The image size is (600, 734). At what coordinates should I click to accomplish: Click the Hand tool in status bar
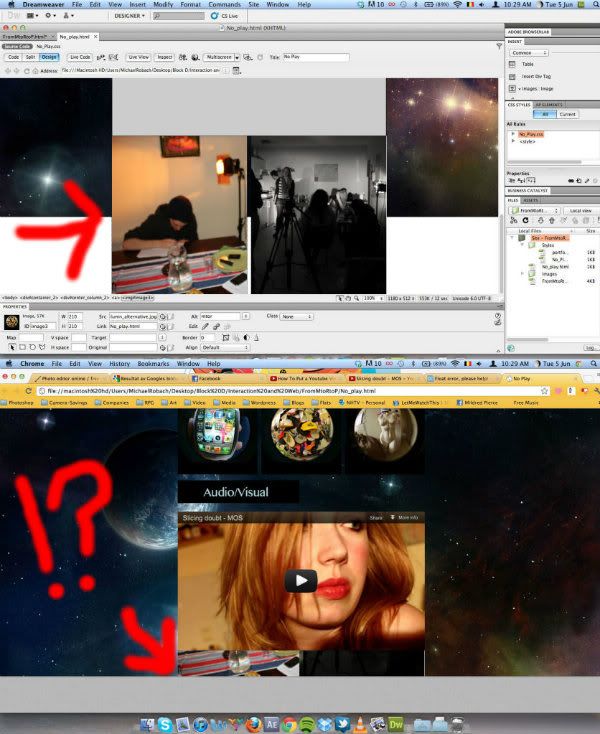(x=348, y=298)
